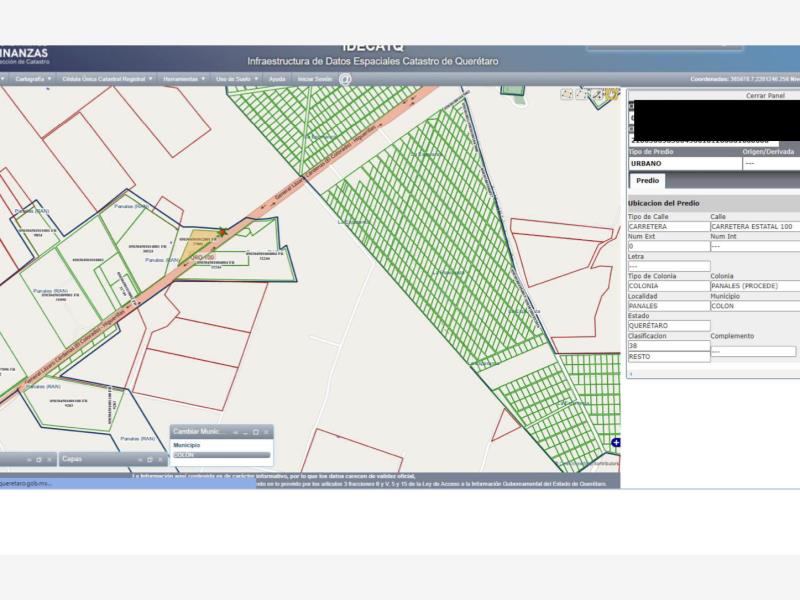The image size is (800, 600).
Task: Click the @ contact icon in menu bar
Action: 345,79
